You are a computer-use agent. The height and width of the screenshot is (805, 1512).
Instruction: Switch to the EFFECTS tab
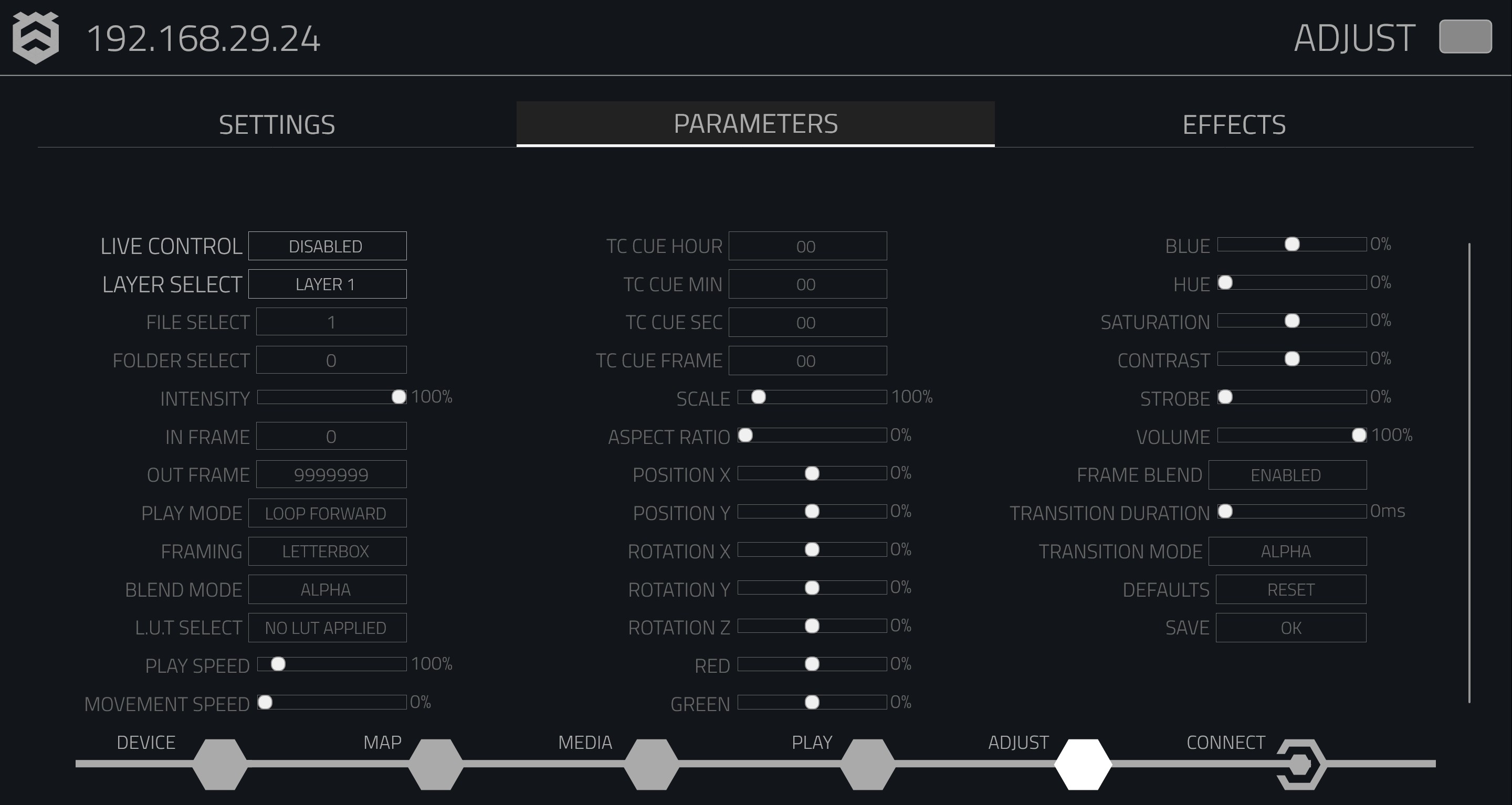point(1232,124)
